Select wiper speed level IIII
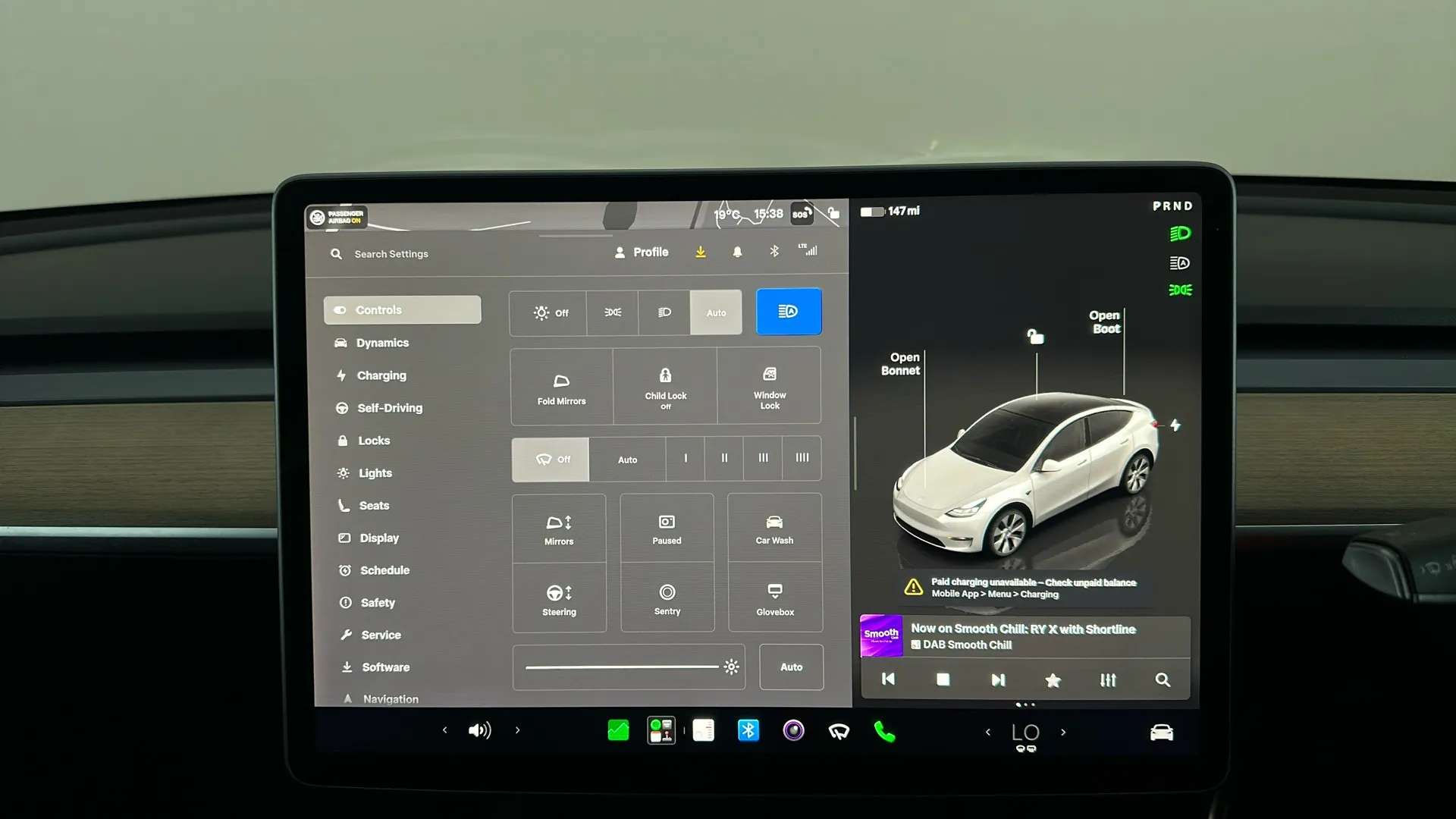 coord(802,458)
